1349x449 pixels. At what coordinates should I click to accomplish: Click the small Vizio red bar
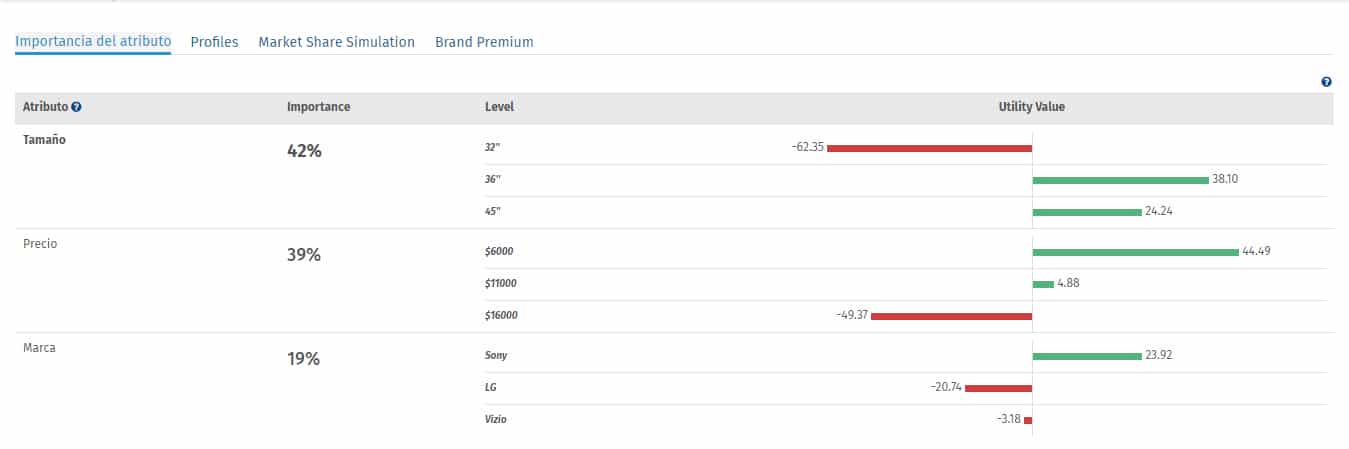(x=1028, y=420)
